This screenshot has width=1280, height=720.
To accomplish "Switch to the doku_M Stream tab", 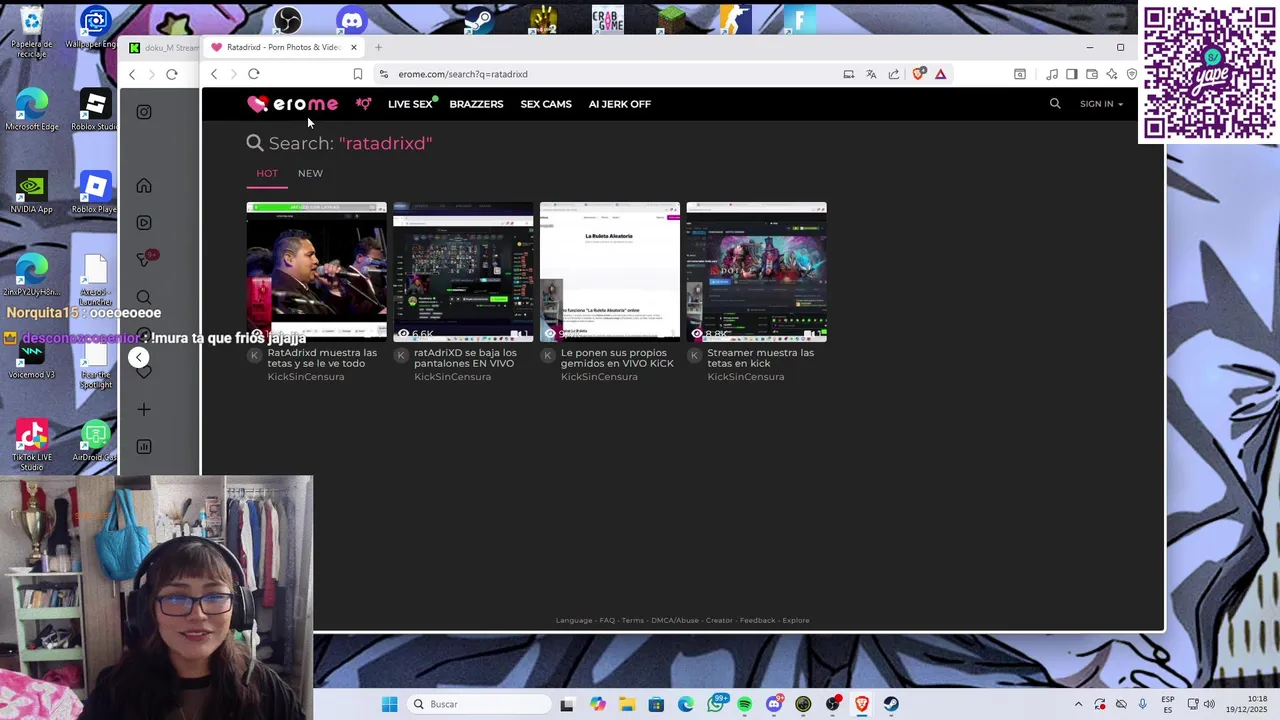I will point(164,47).
